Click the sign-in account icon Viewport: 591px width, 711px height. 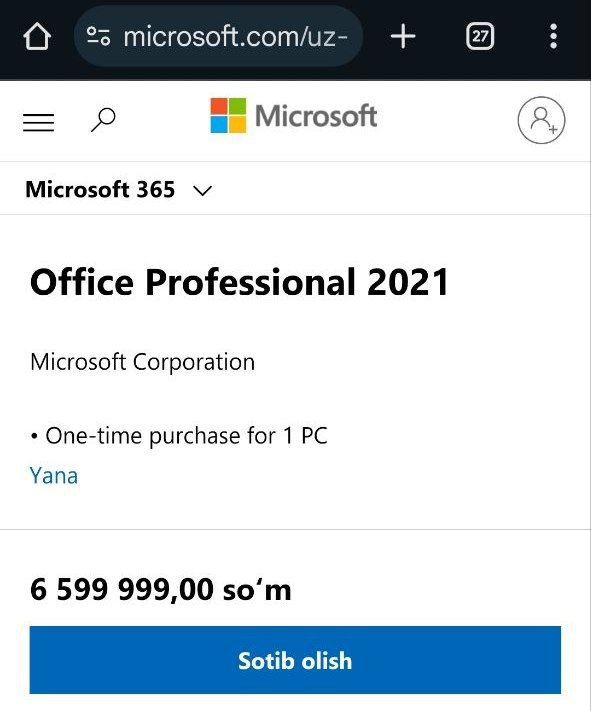pyautogui.click(x=542, y=120)
